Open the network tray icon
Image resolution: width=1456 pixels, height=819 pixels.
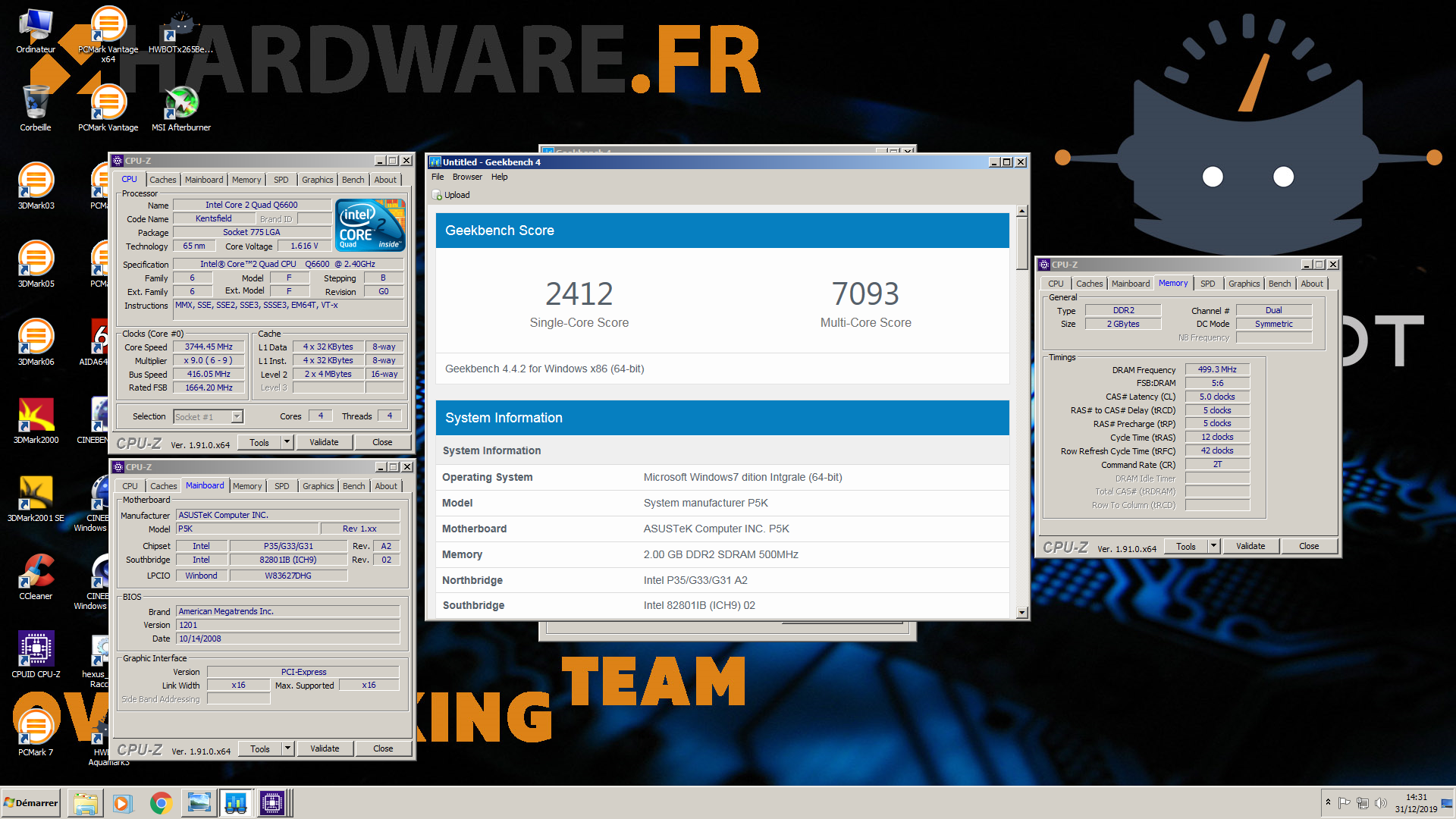[x=1363, y=803]
